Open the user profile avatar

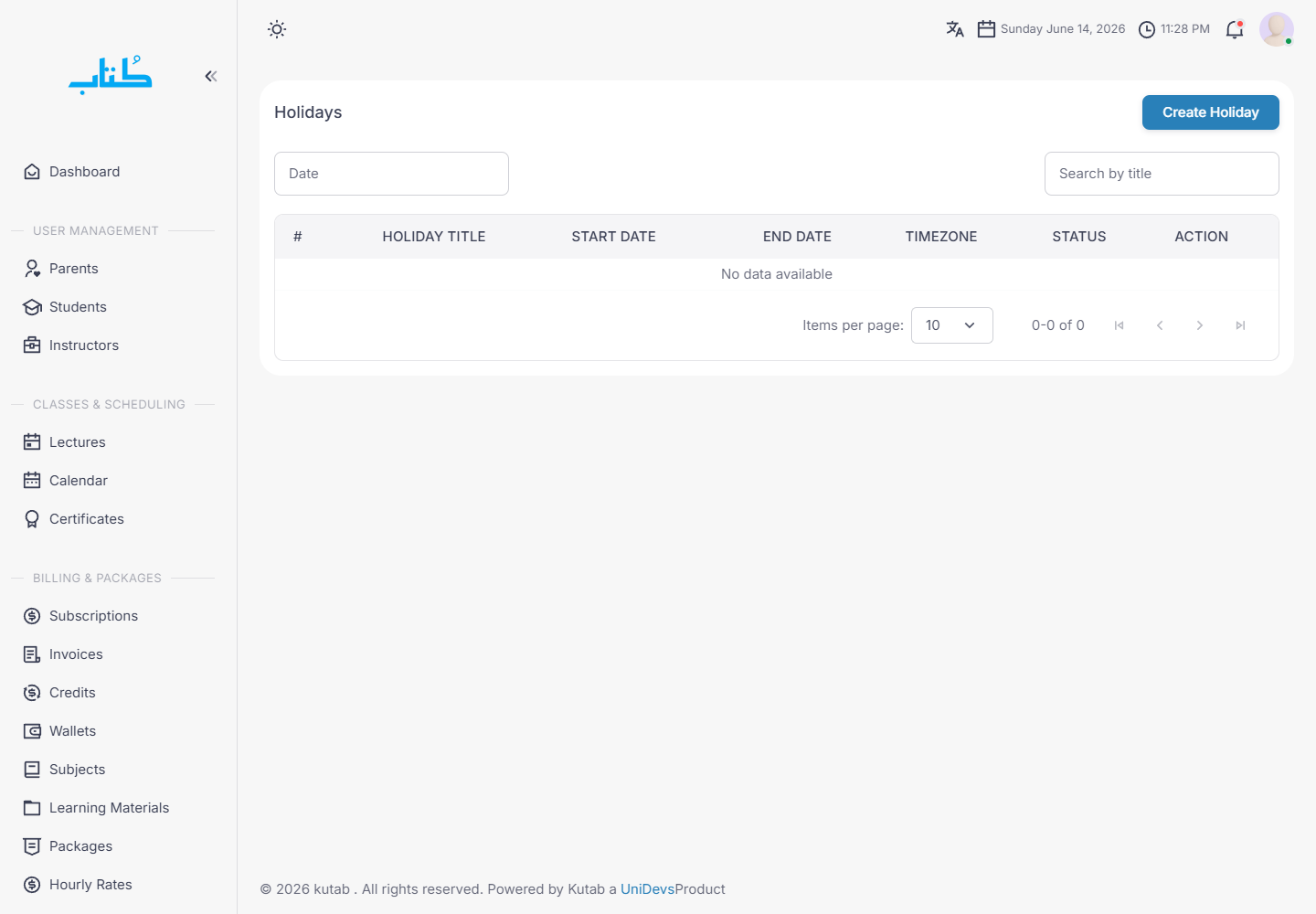(1277, 29)
